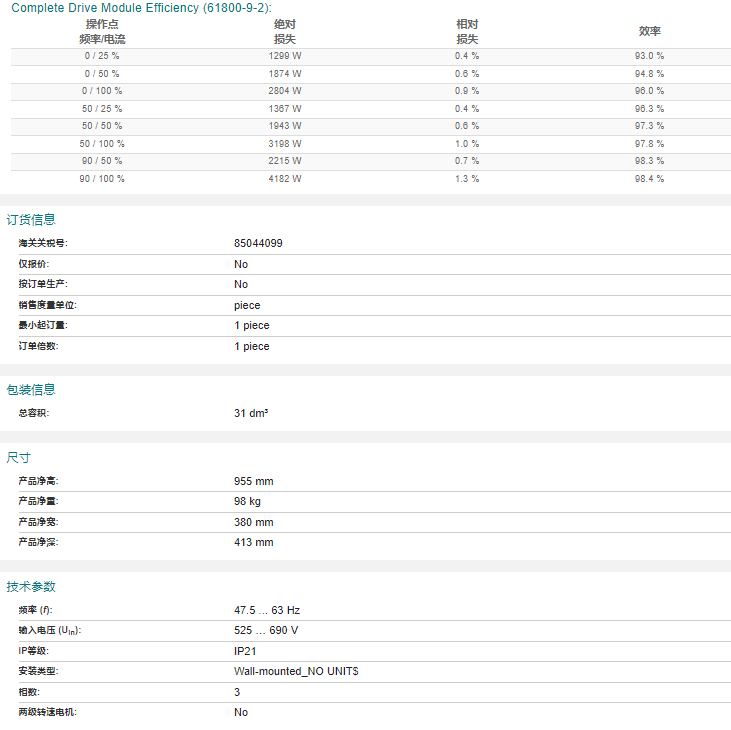The height and width of the screenshot is (730, 731).
Task: Open the 包装信息 section heading
Action: [31, 390]
